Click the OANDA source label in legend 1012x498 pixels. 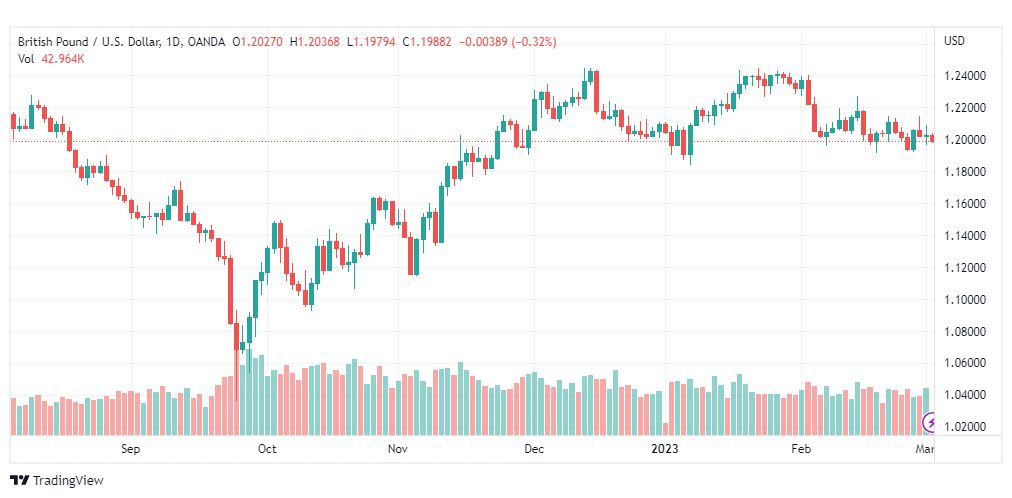coord(205,42)
